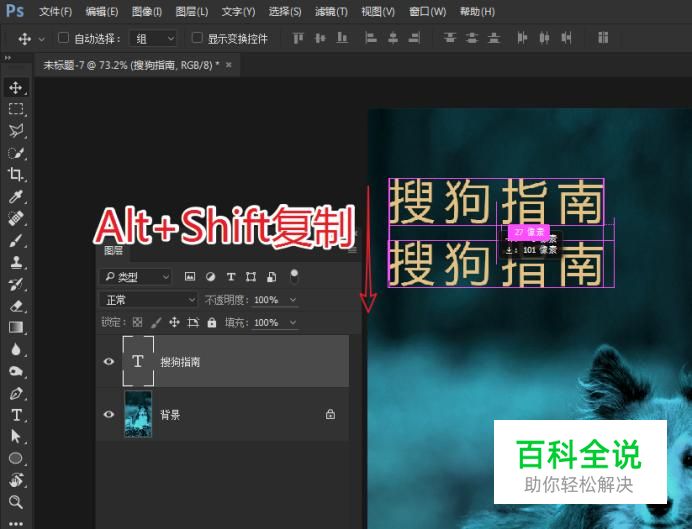Filter layers by type layer icon
Screen dimensions: 692x529
230,277
